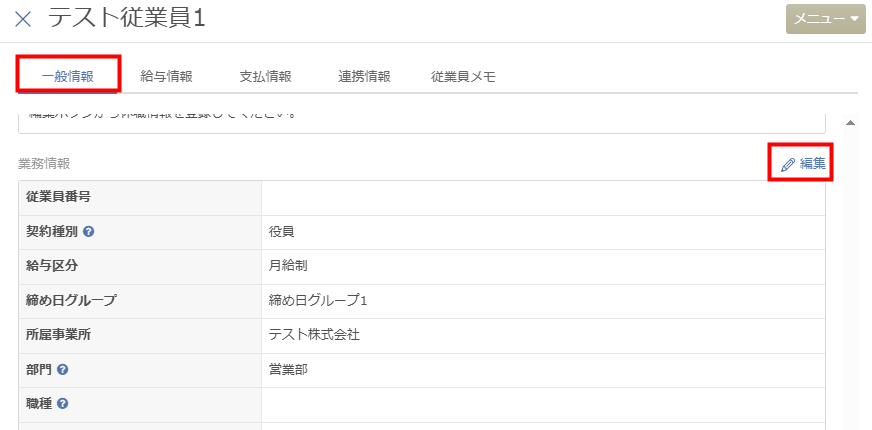Open the help icon beside 部門
Screen dimensions: 872x430
click(63, 369)
